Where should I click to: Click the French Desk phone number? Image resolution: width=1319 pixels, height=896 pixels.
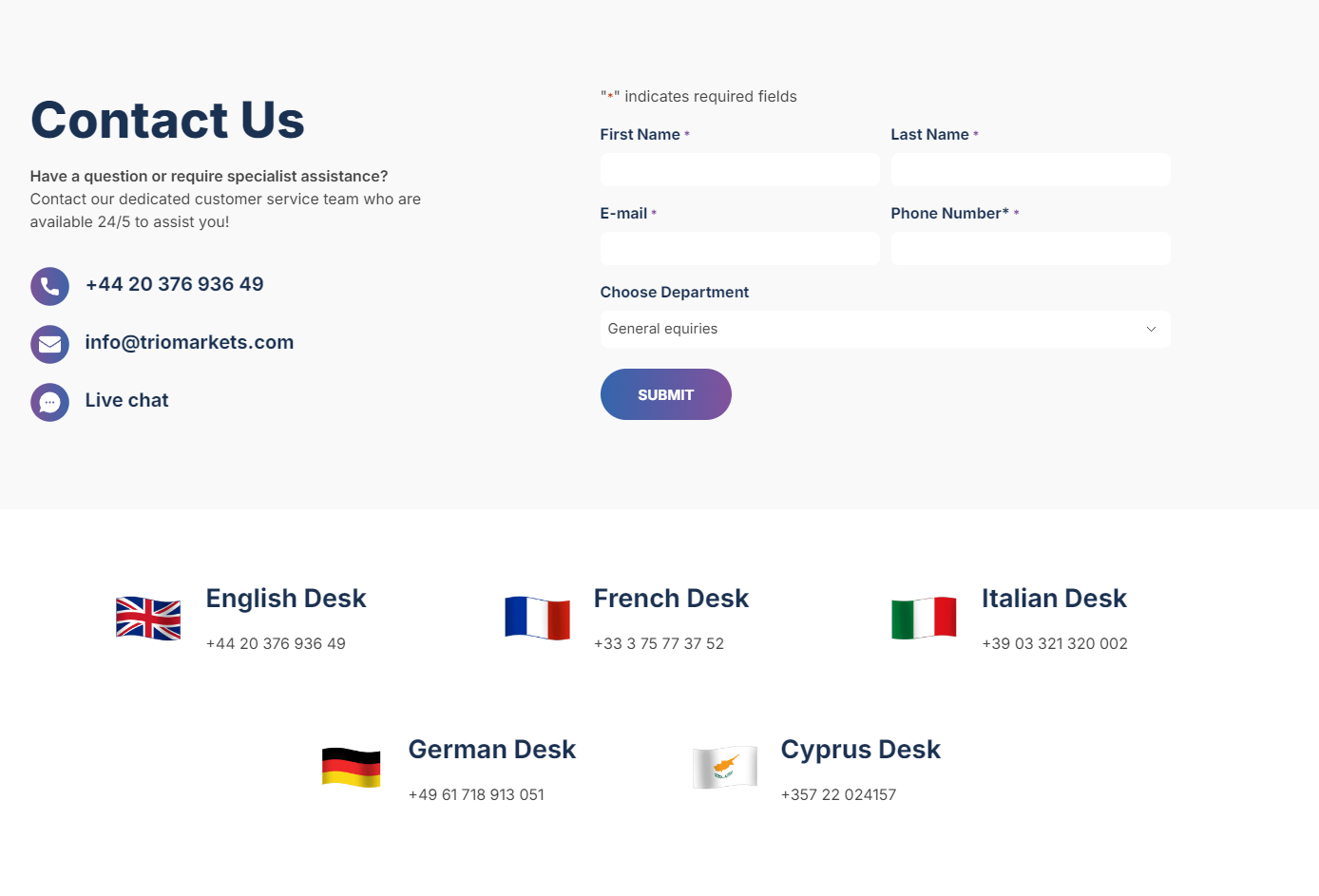tap(659, 643)
